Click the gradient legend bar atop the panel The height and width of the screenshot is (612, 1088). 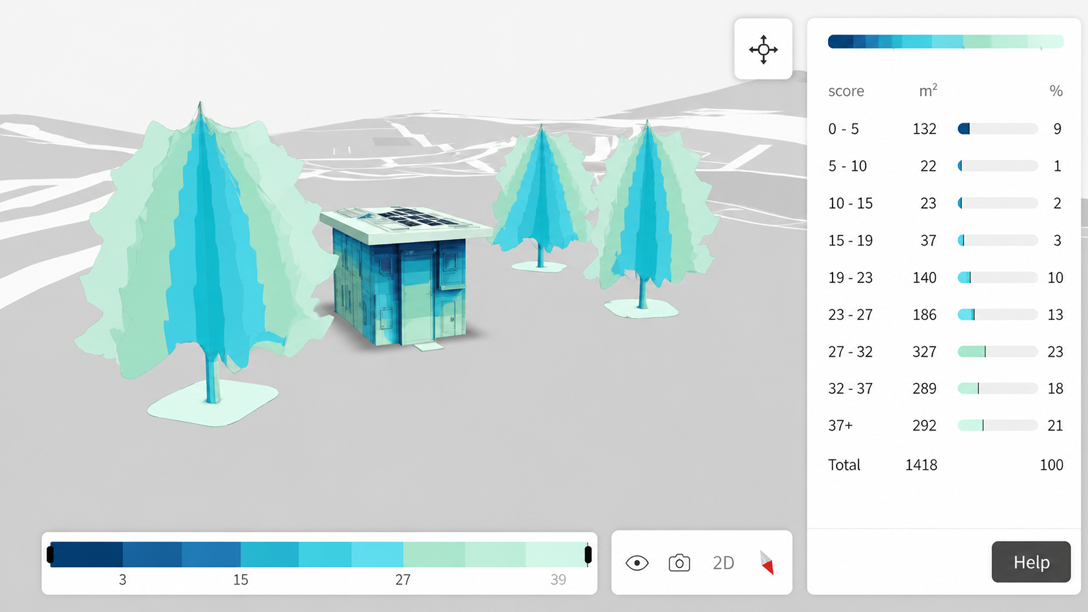944,41
